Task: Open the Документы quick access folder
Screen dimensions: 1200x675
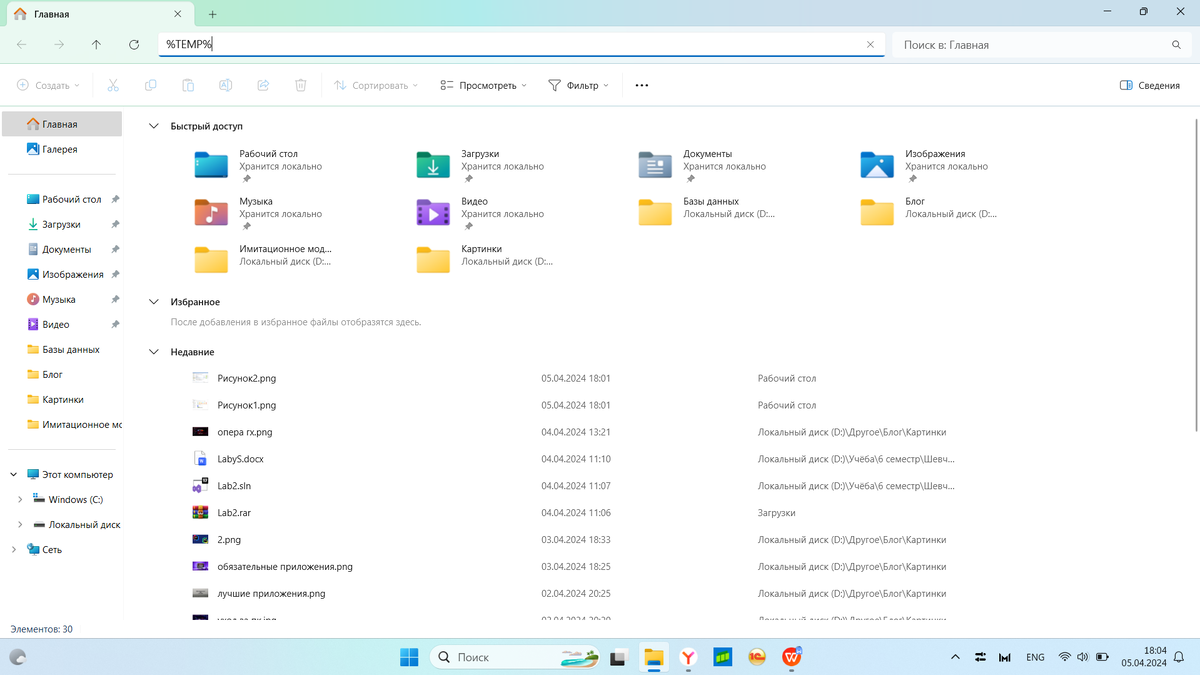Action: [x=704, y=165]
